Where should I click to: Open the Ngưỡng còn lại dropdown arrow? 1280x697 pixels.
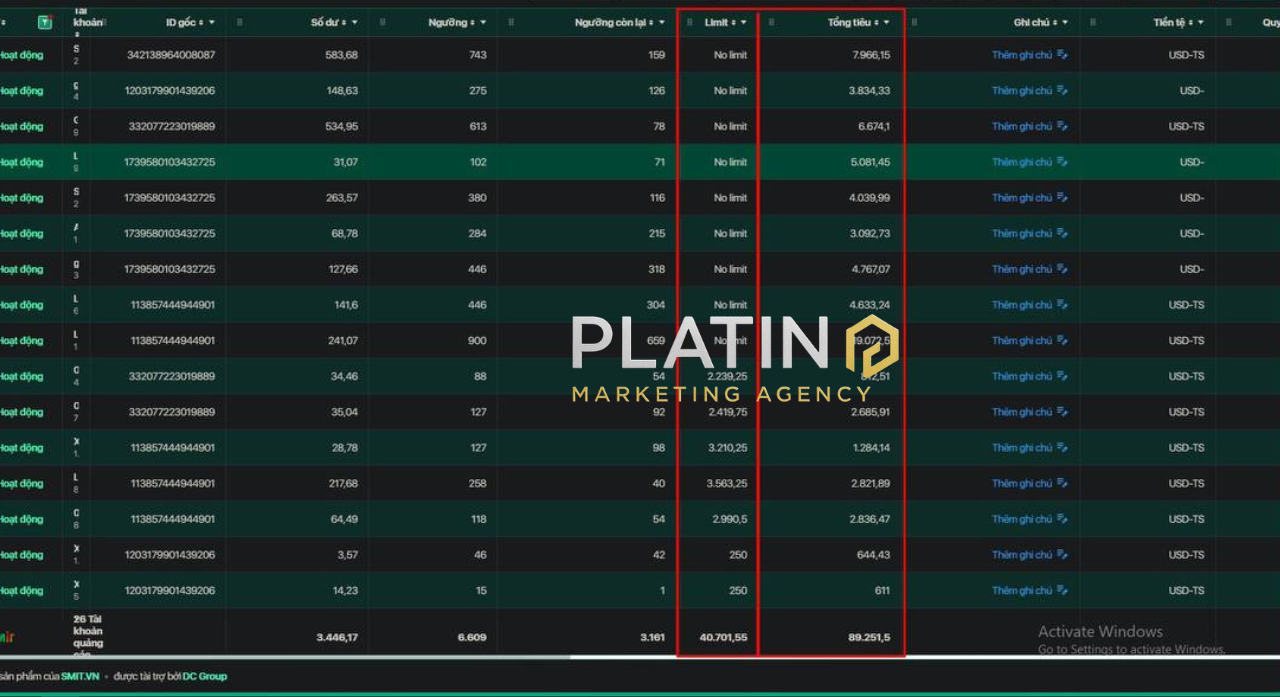tap(662, 22)
